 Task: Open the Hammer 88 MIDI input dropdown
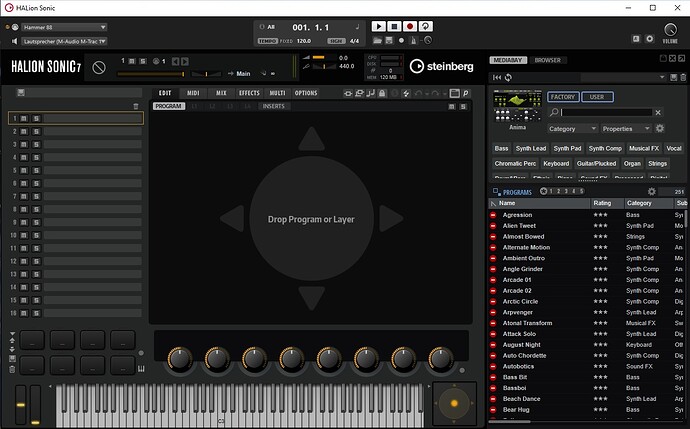pyautogui.click(x=64, y=27)
